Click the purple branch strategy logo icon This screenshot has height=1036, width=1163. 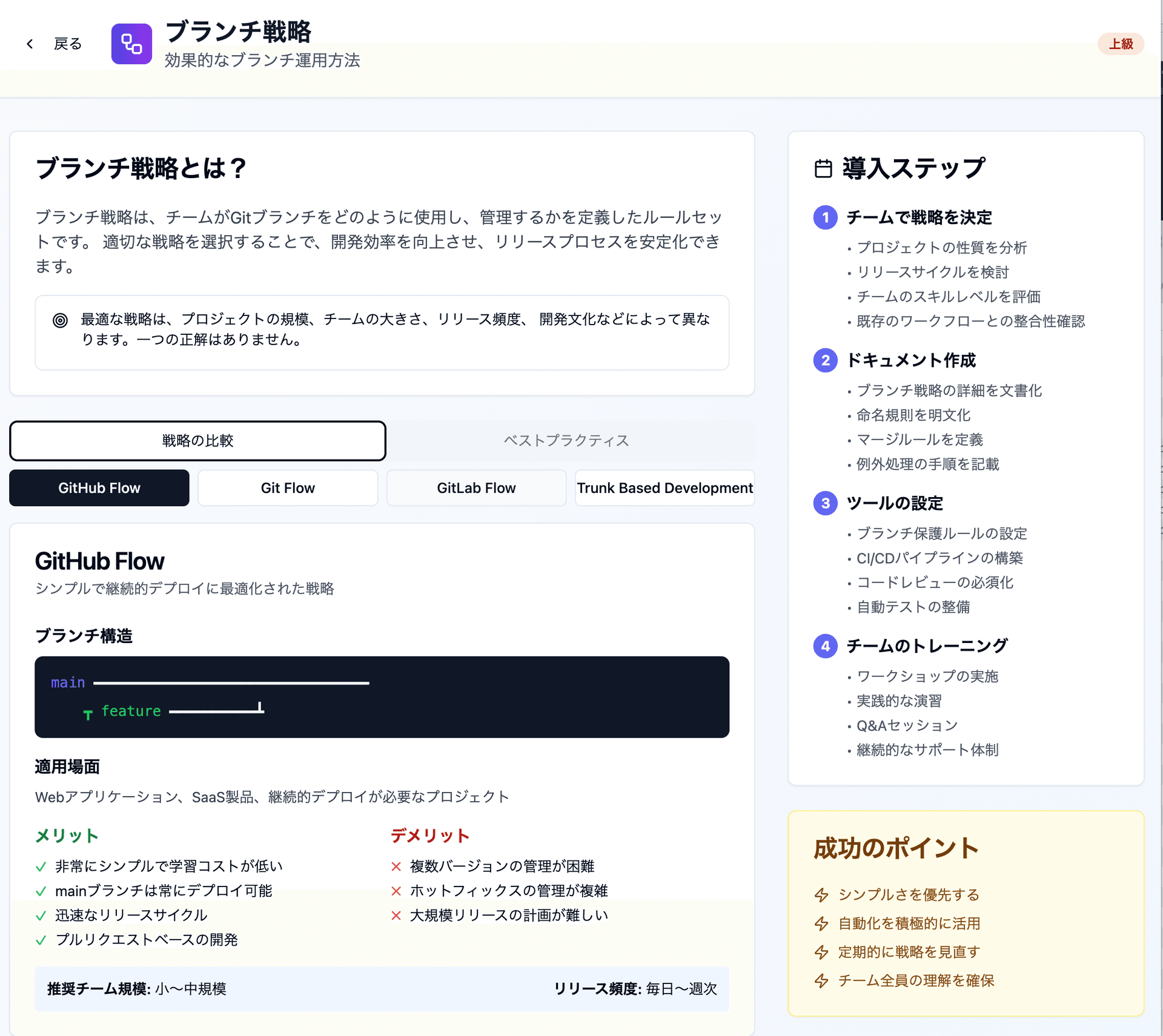coord(131,44)
